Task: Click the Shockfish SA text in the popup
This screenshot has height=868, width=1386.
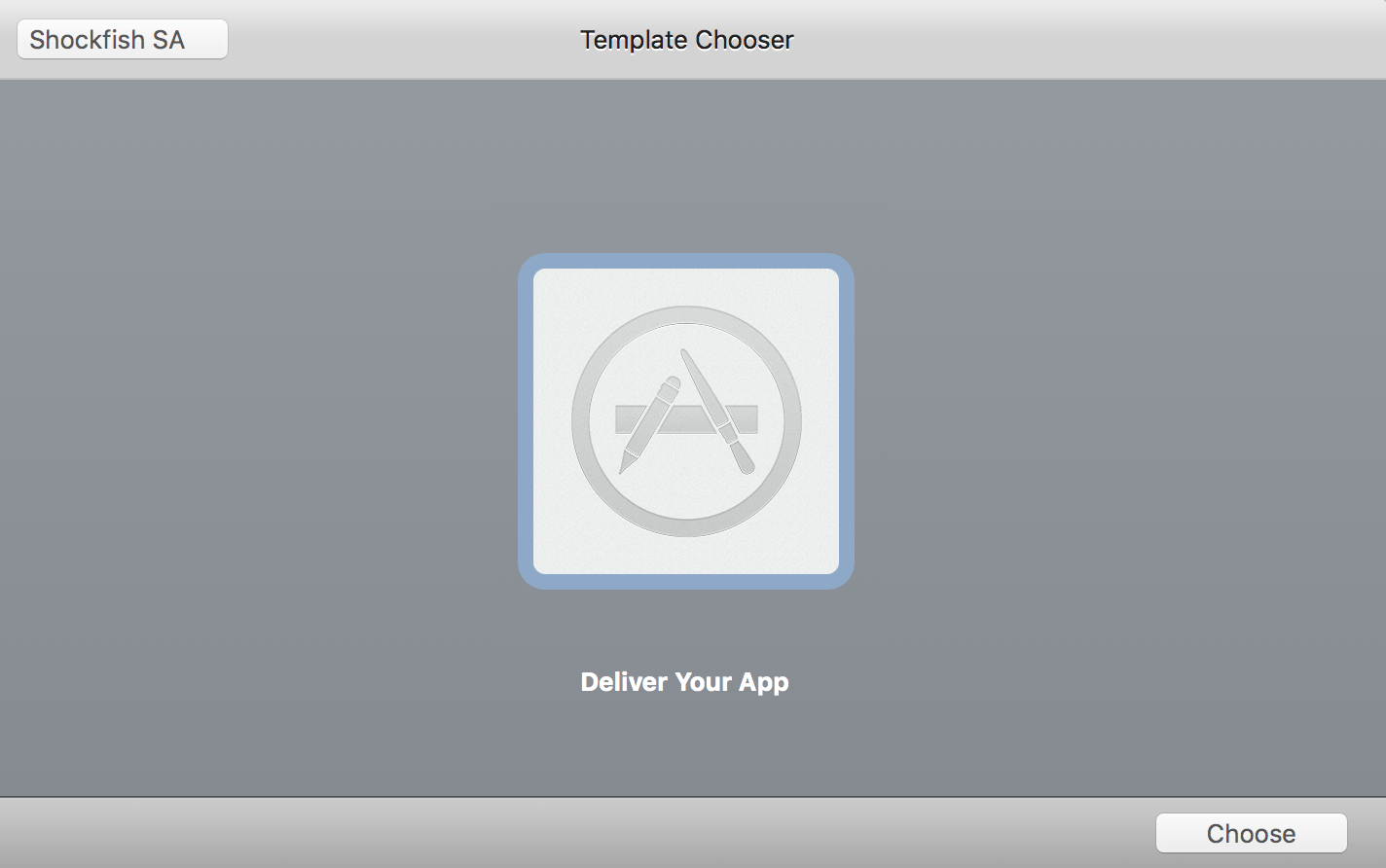Action: coord(107,40)
